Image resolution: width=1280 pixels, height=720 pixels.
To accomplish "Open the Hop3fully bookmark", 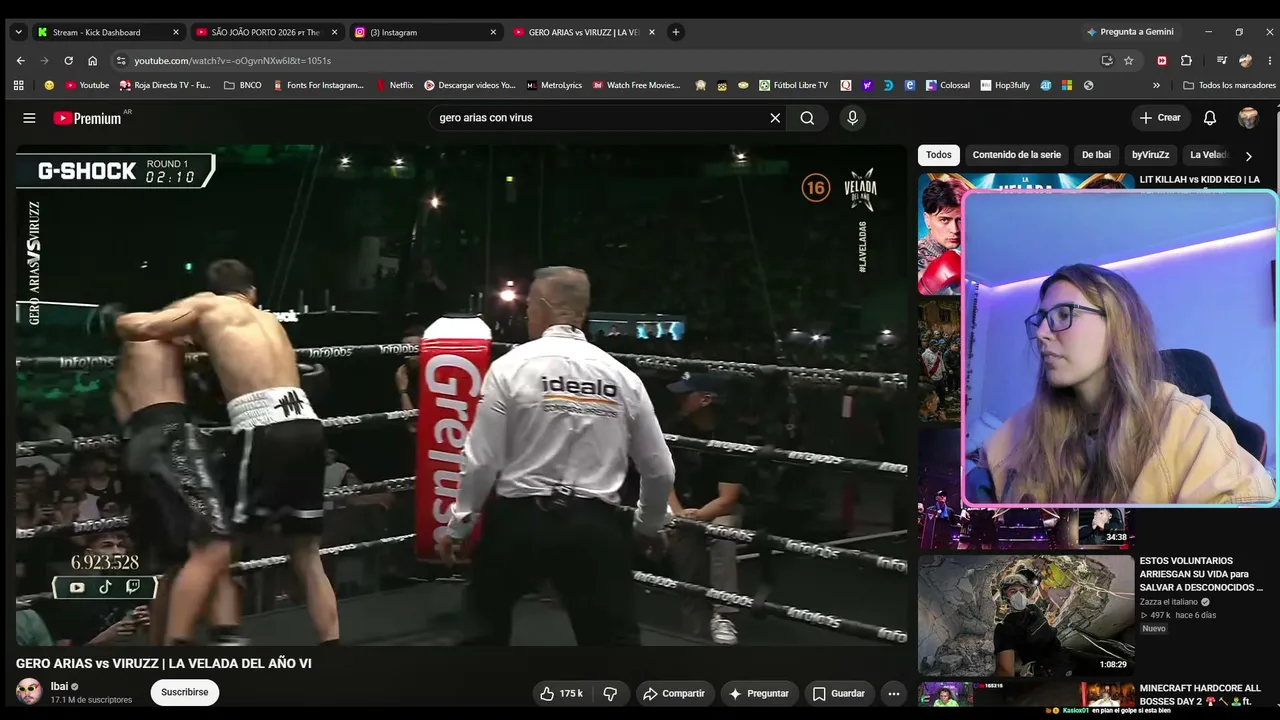I will tap(1005, 85).
